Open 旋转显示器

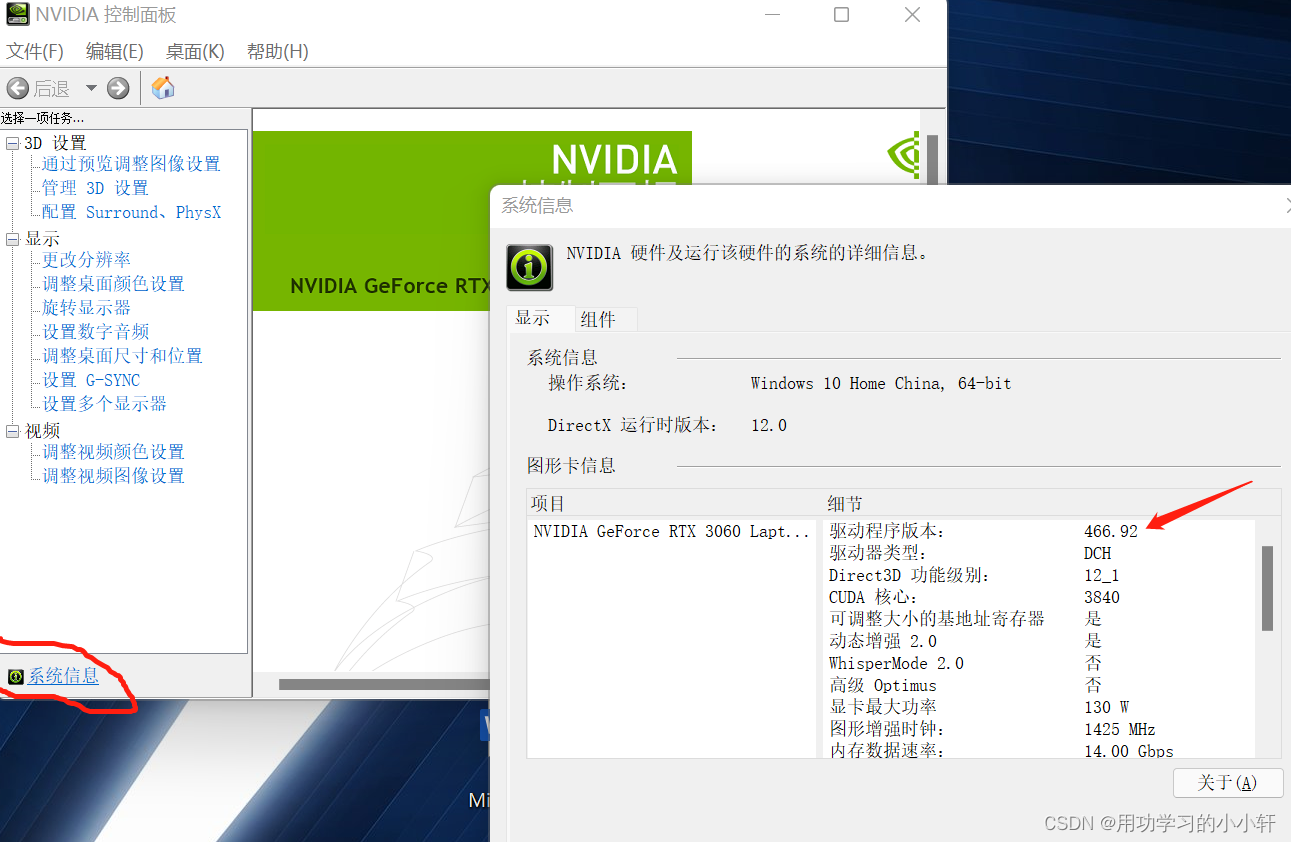86,308
